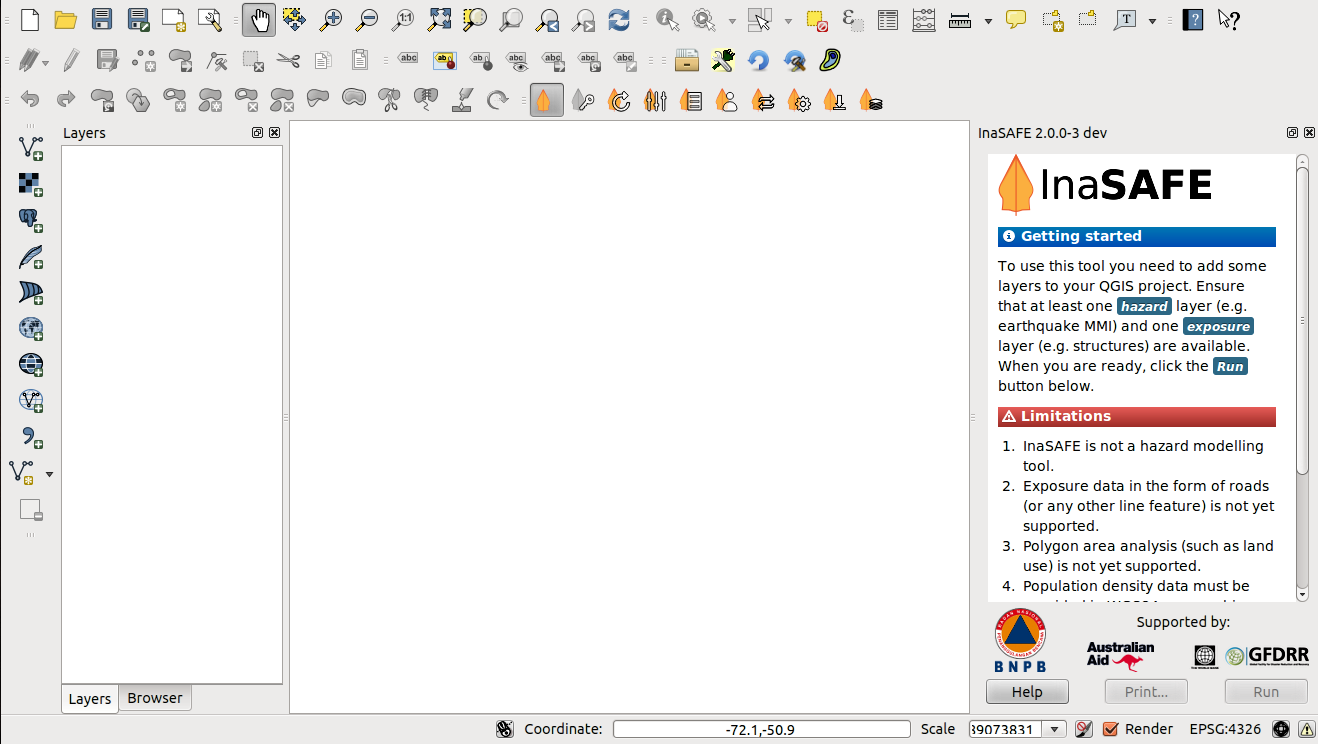The image size is (1318, 744).
Task: Create a new bookmark
Action: click(x=1052, y=19)
